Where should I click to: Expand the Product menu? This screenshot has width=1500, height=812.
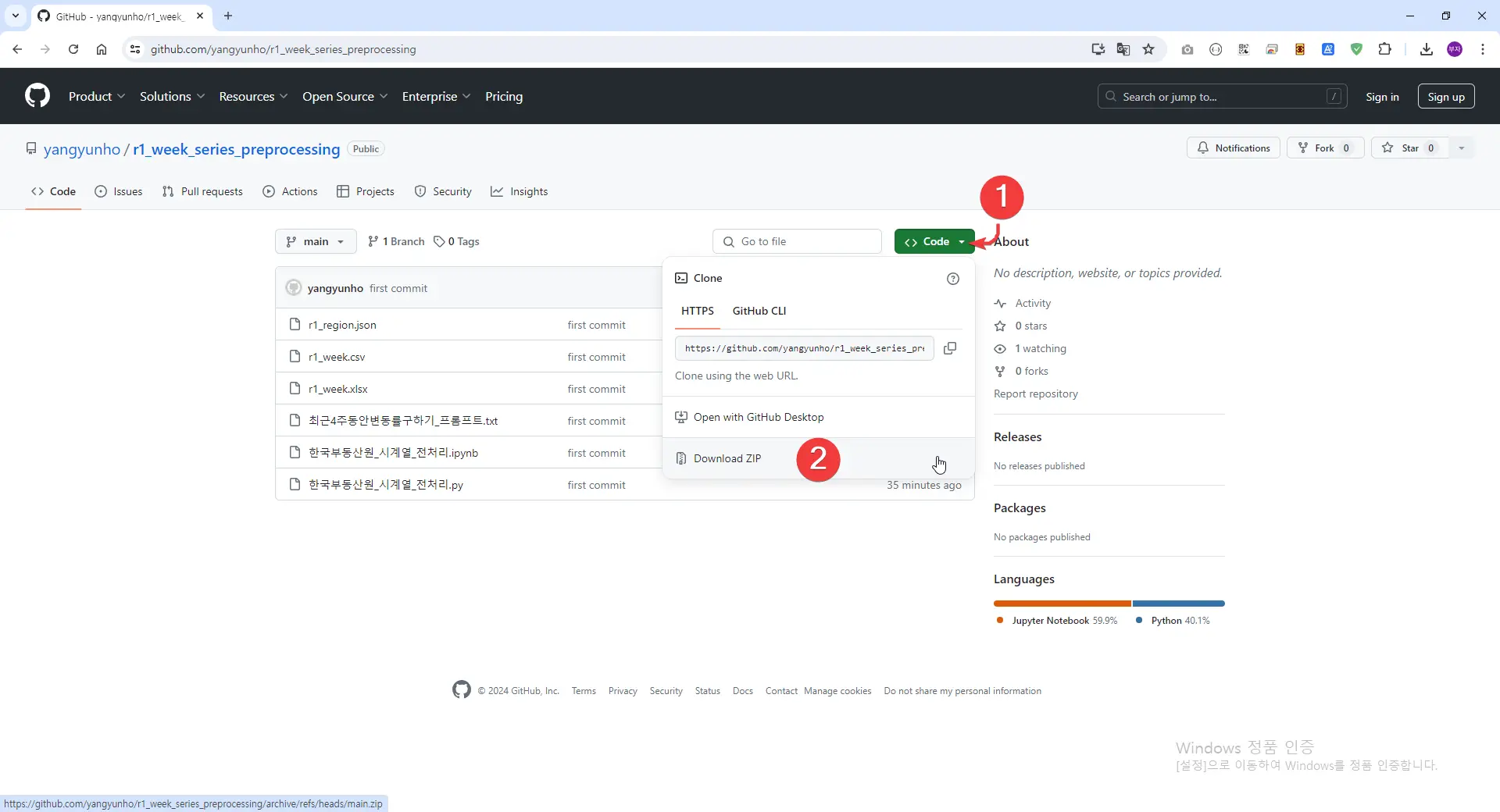point(97,96)
